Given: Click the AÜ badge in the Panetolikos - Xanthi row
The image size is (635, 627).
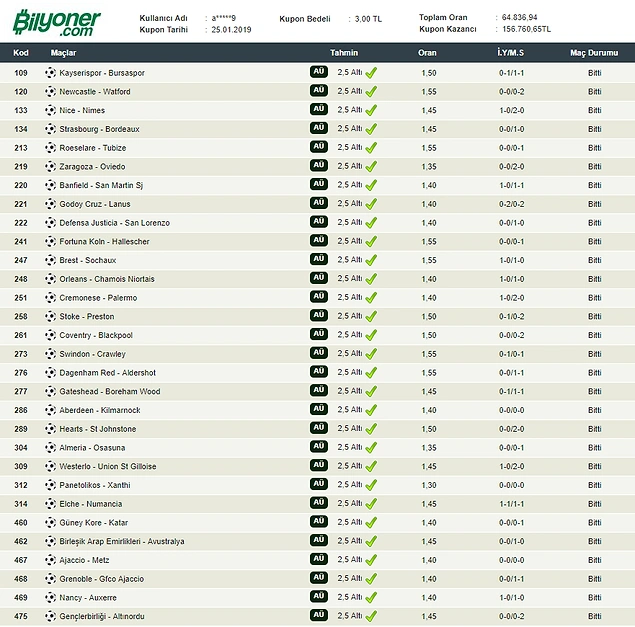Looking at the screenshot, I should coord(319,484).
